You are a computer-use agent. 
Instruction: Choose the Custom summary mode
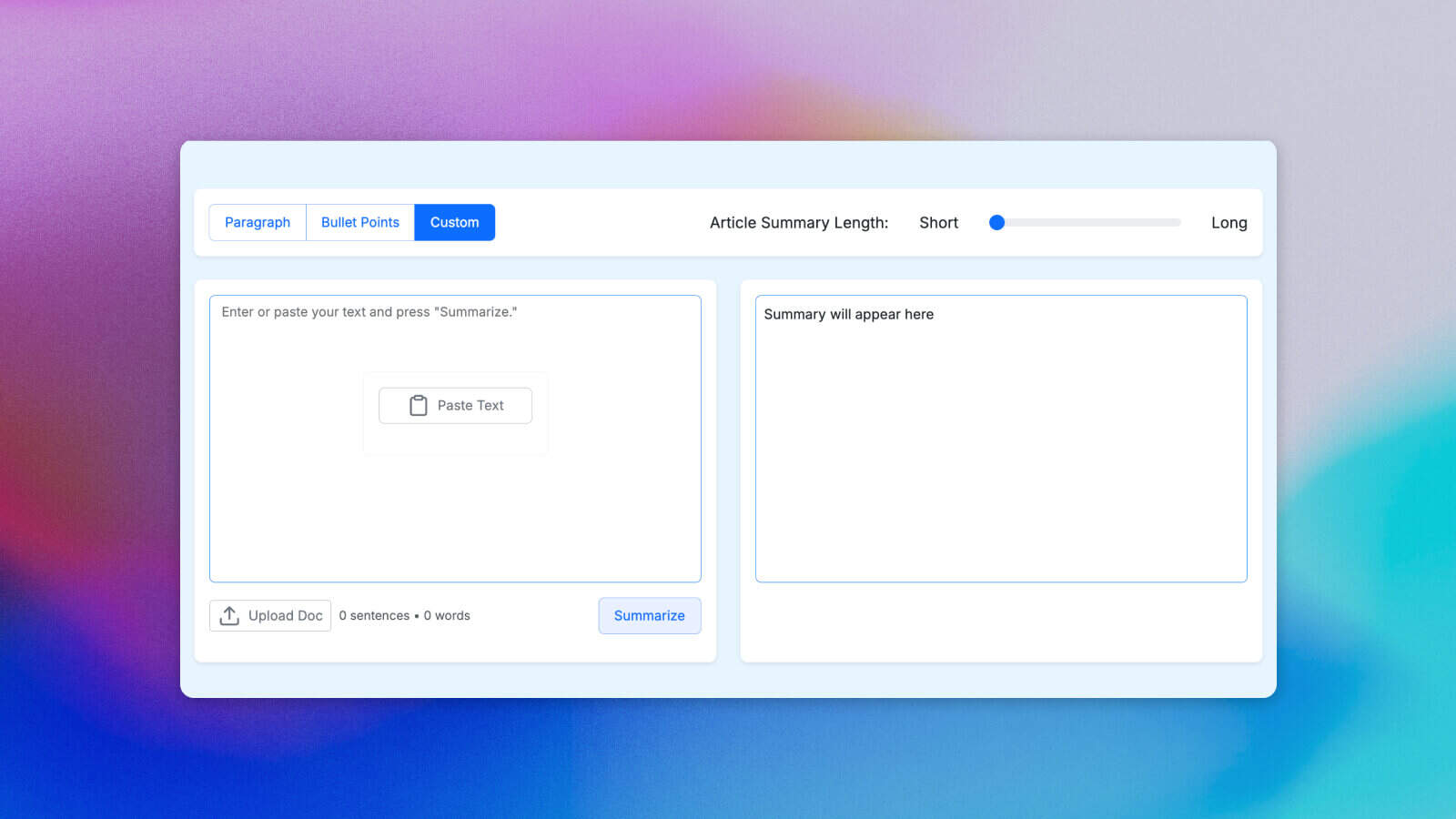[454, 223]
